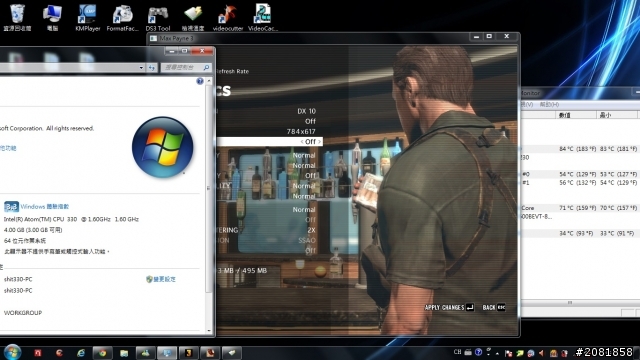Image resolution: width=640 pixels, height=360 pixels.
Task: Click the search magnifier in the control panel window
Action: tap(207, 68)
